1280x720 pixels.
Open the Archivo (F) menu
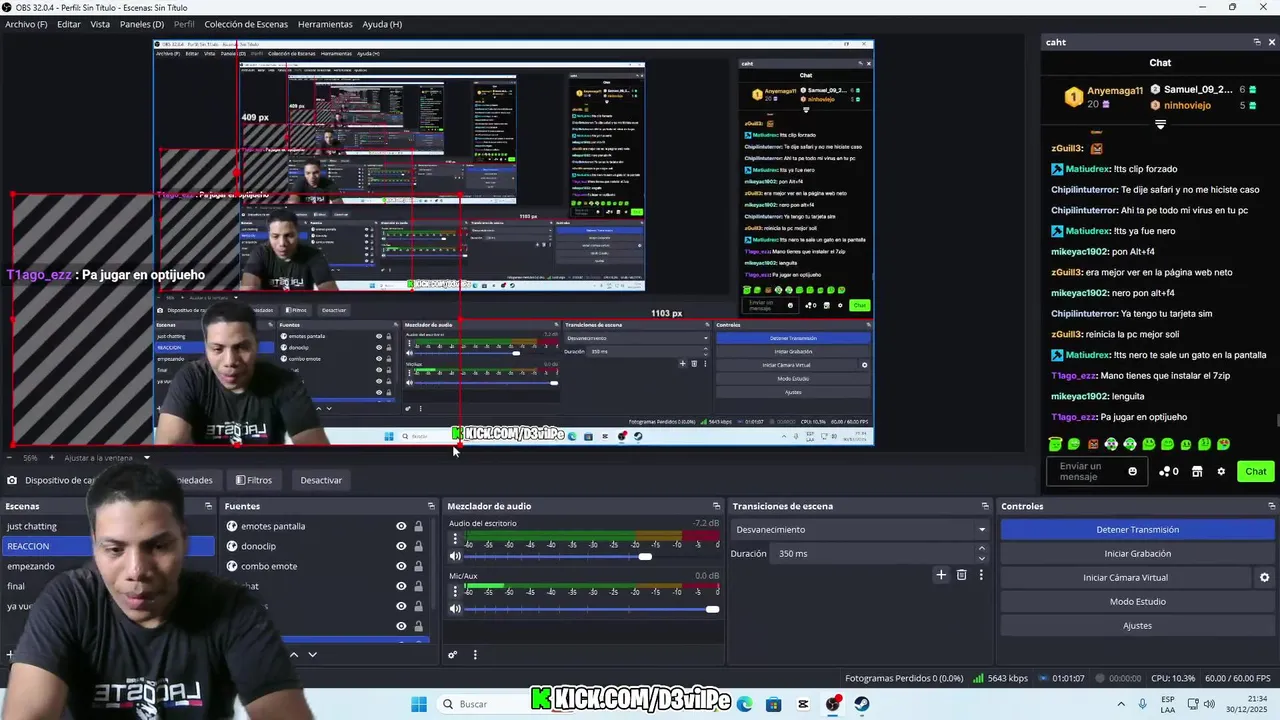[x=26, y=24]
